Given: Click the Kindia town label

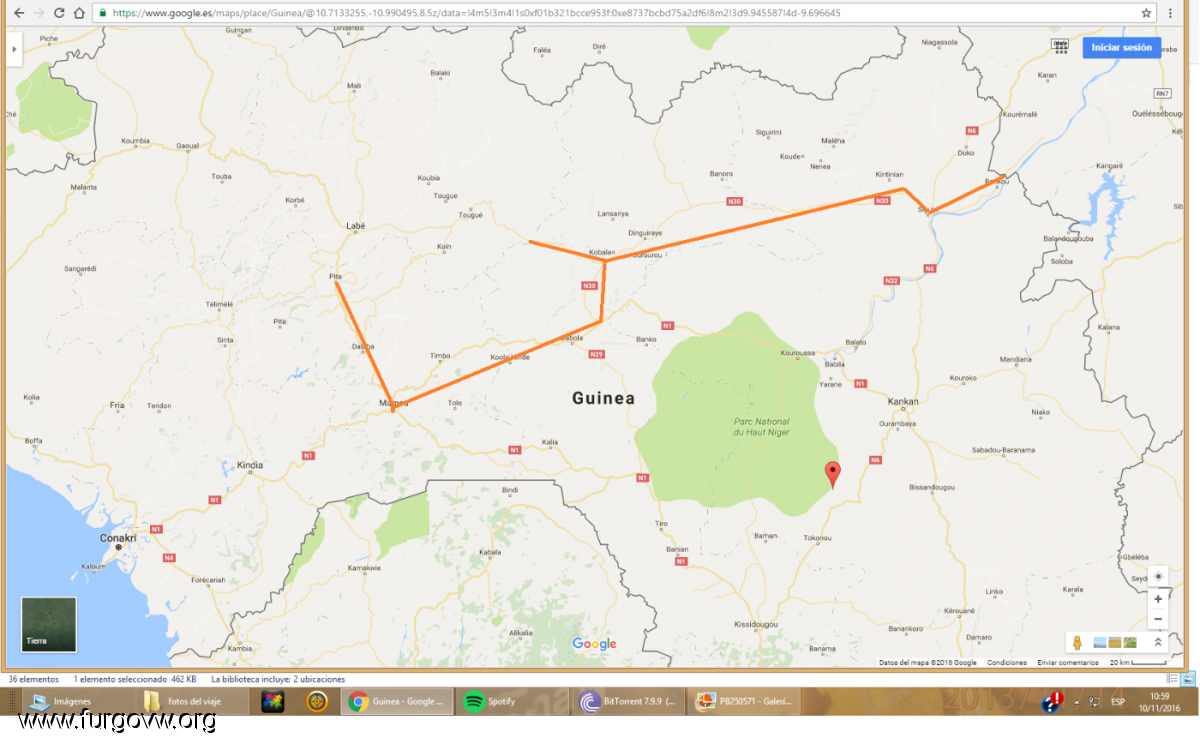Looking at the screenshot, I should click(250, 465).
